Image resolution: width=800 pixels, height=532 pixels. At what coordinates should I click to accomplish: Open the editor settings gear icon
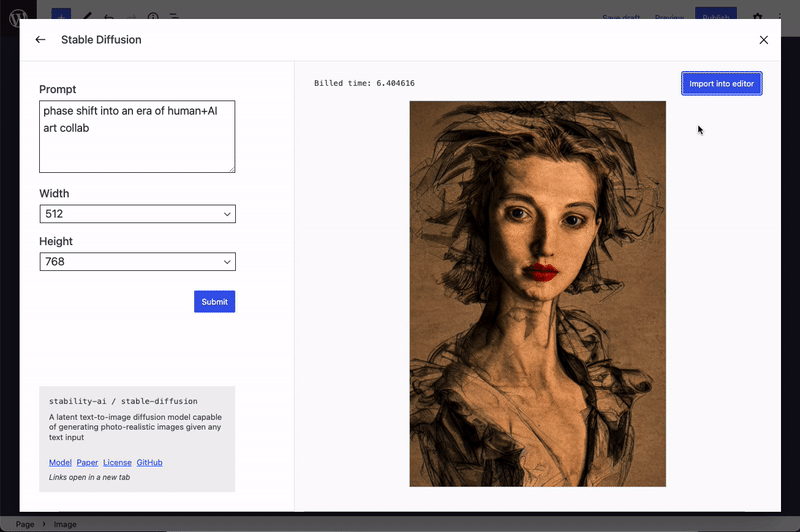[x=757, y=17]
